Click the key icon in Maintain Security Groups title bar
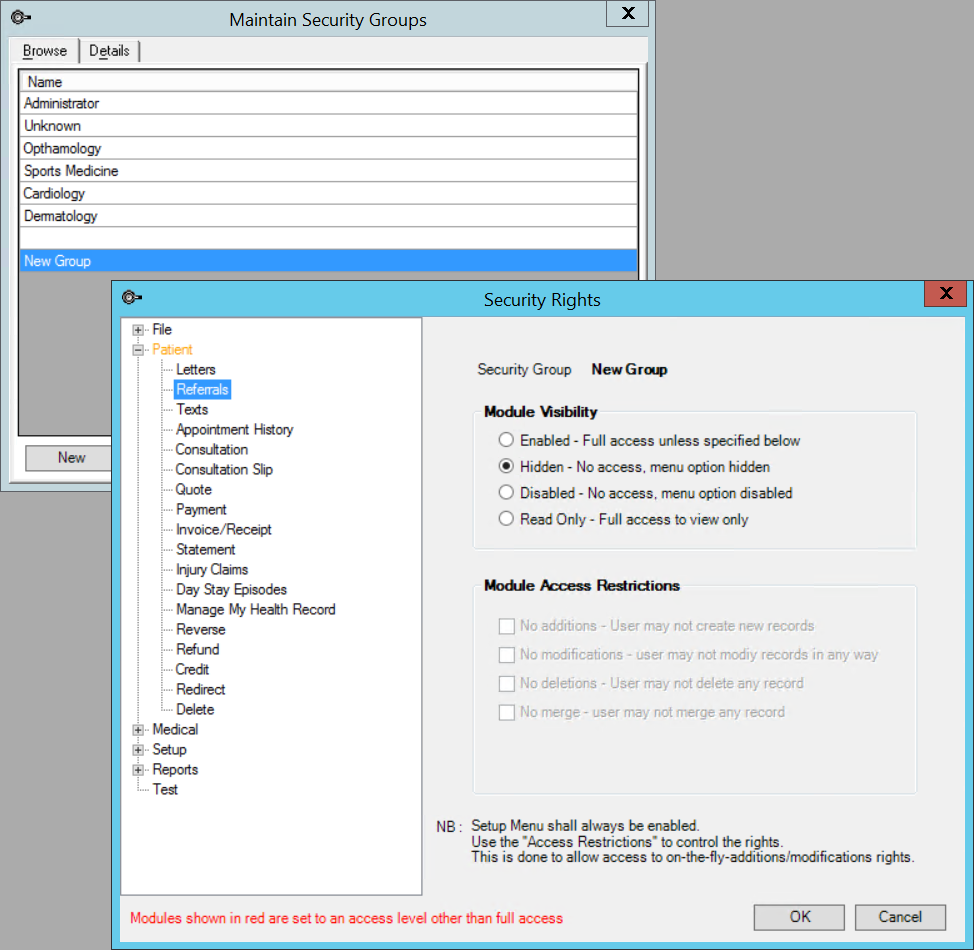This screenshot has width=974, height=950. click(x=20, y=17)
